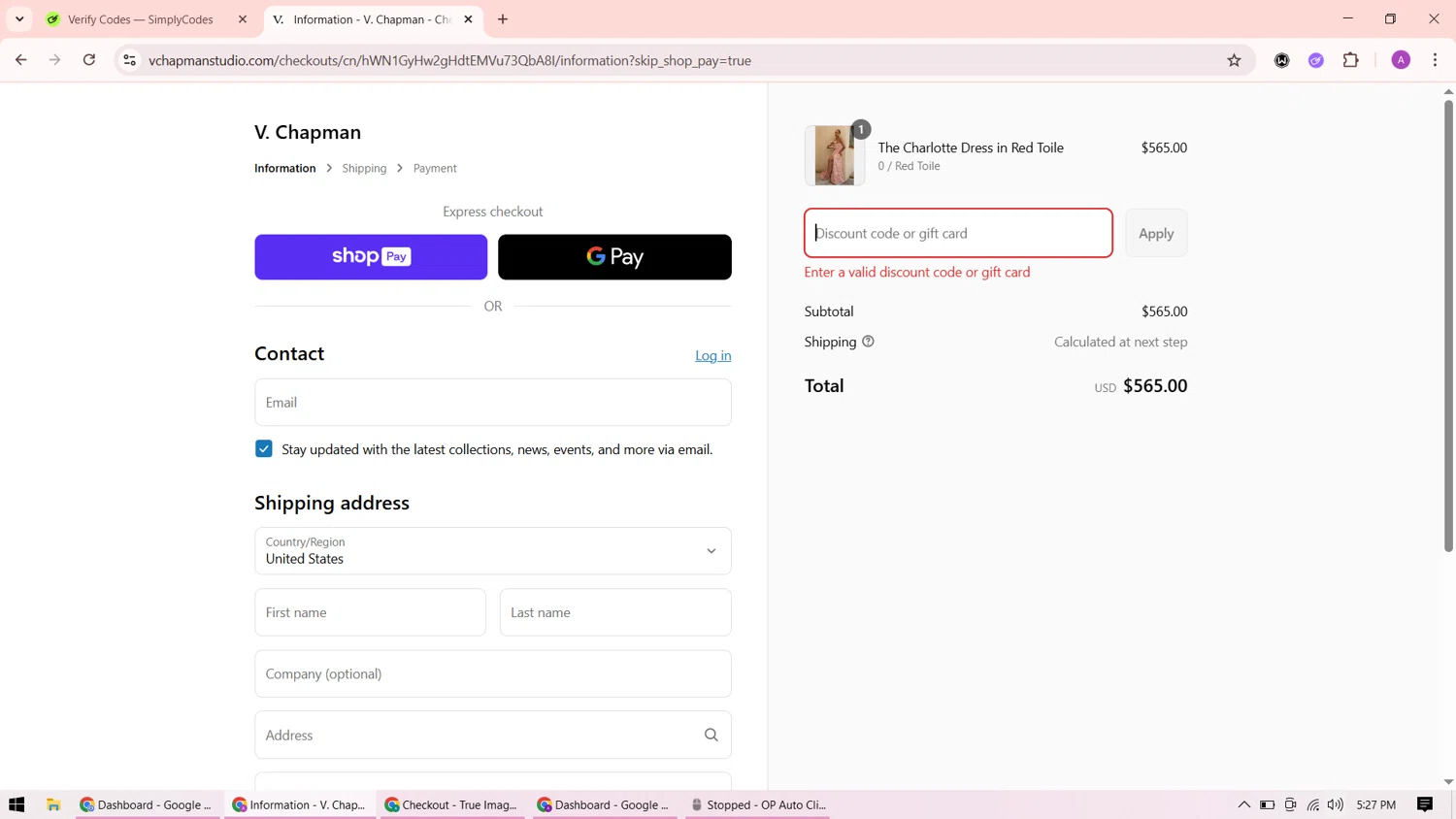Click the search magnifier in the Address field
The image size is (1456, 819).
click(711, 735)
